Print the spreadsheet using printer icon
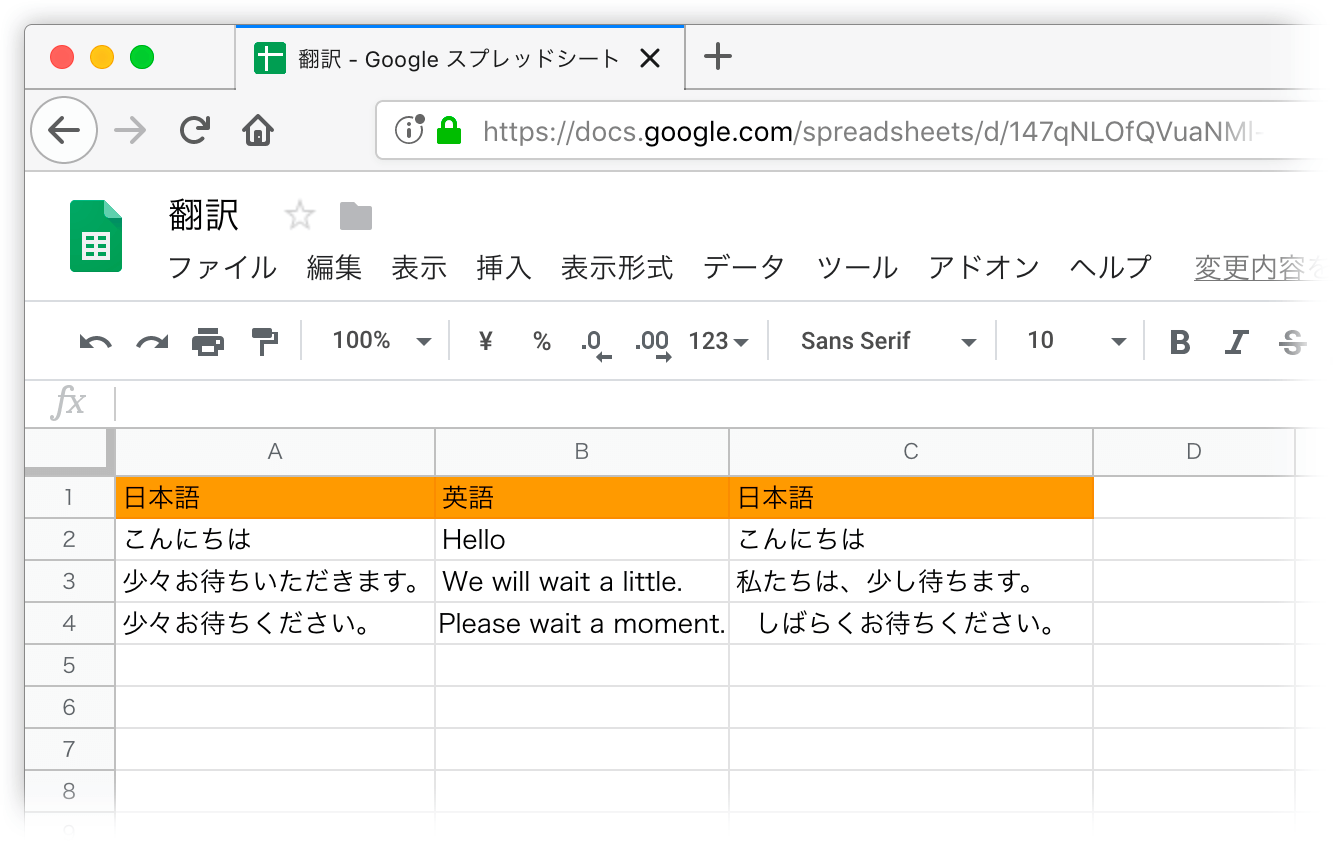Viewport: 1333px width, 841px height. click(208, 342)
